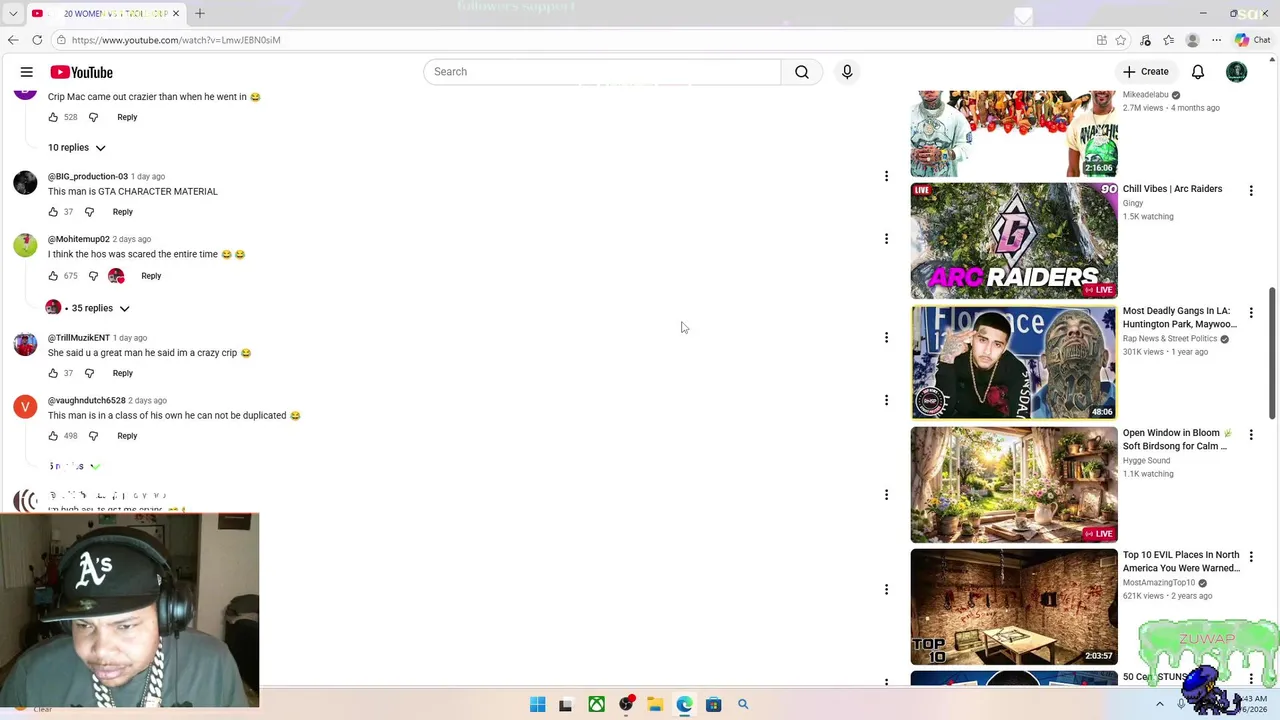The image size is (1280, 720).
Task: Reply to the Crip Mac crazier comment
Action: 127,117
